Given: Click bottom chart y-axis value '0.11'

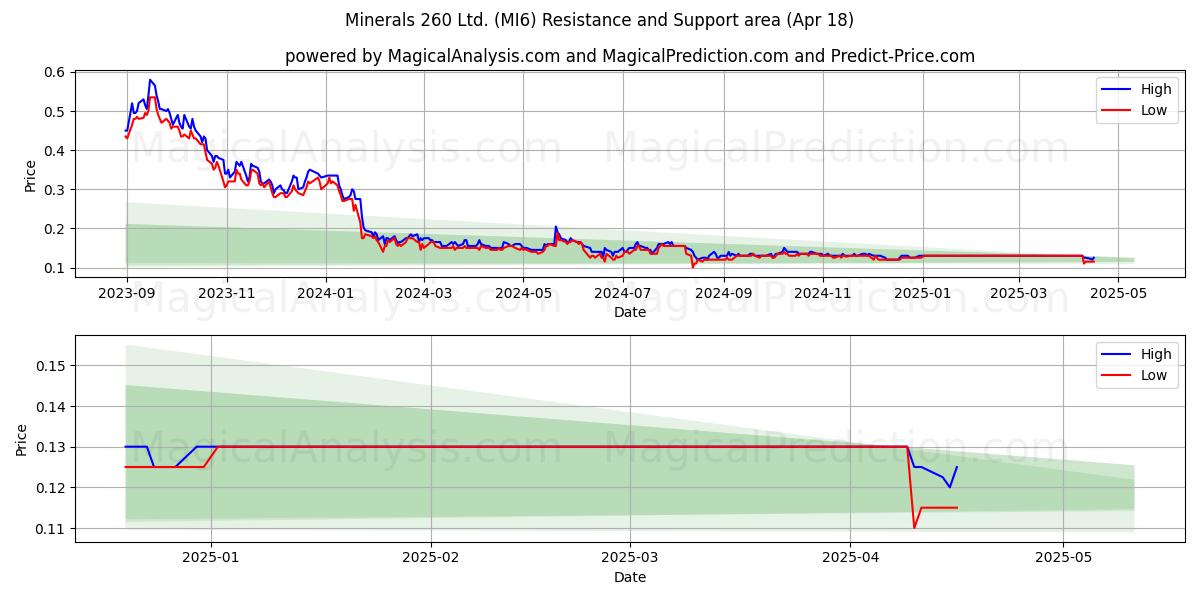Looking at the screenshot, I should 50,528.
